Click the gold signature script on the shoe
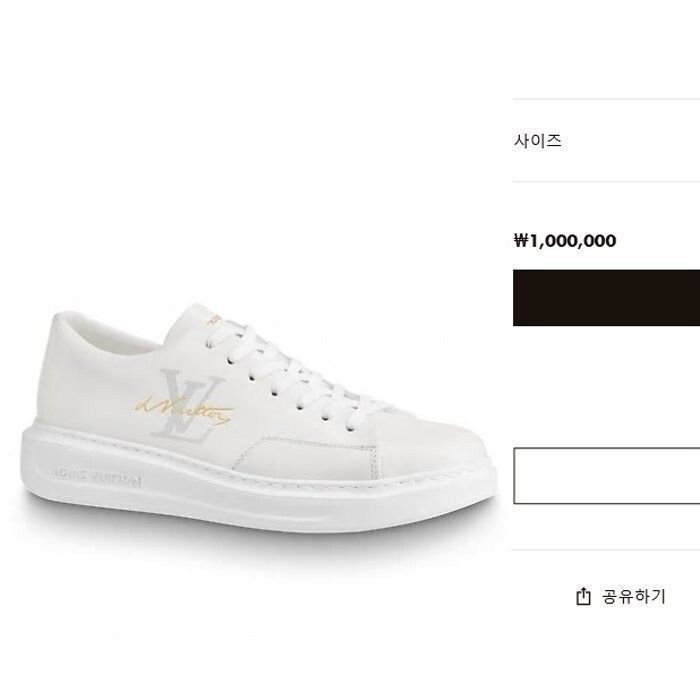This screenshot has width=700, height=700. [184, 410]
